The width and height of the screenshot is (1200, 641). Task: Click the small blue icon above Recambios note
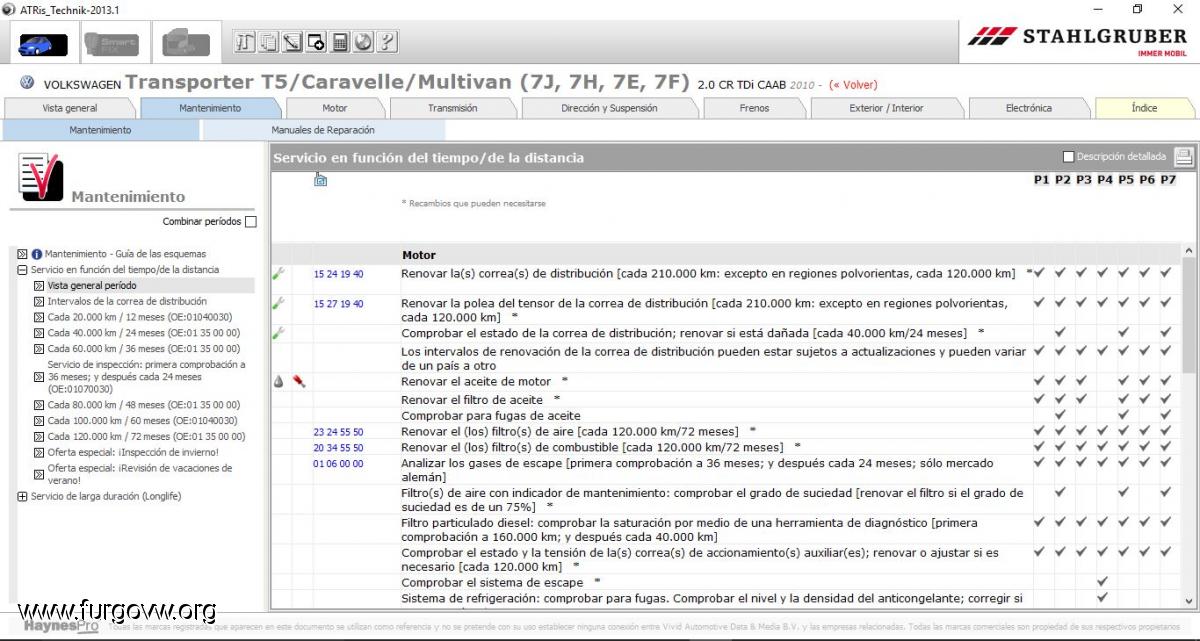coord(321,180)
